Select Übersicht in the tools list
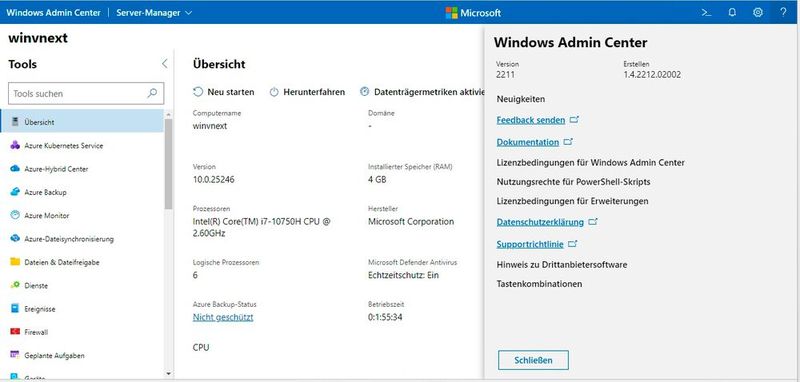800x382 pixels. 82,122
